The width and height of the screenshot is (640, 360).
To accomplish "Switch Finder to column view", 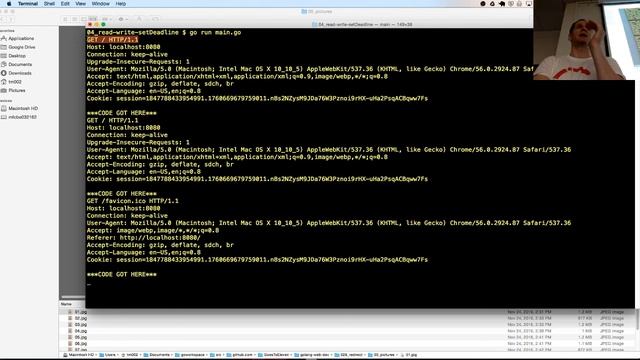I will (84, 19).
